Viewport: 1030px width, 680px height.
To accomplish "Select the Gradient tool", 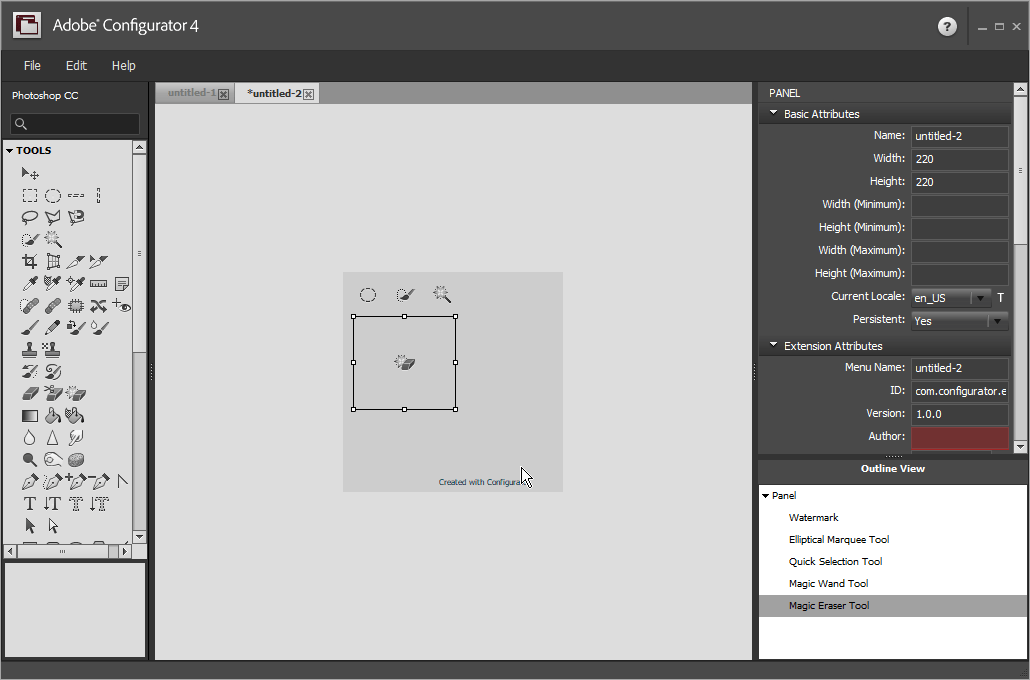I will pos(30,416).
